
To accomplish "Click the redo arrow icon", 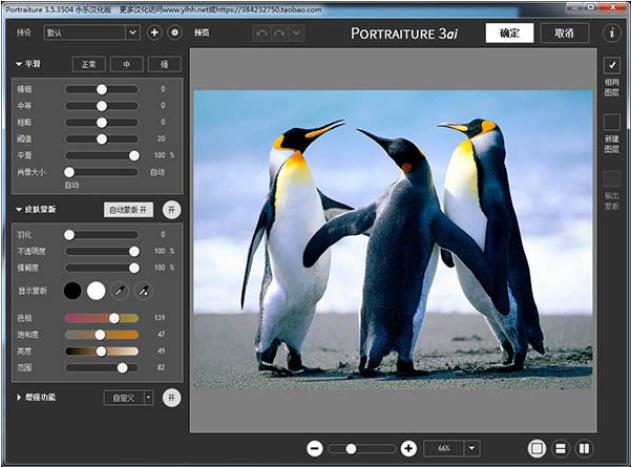I will 279,33.
